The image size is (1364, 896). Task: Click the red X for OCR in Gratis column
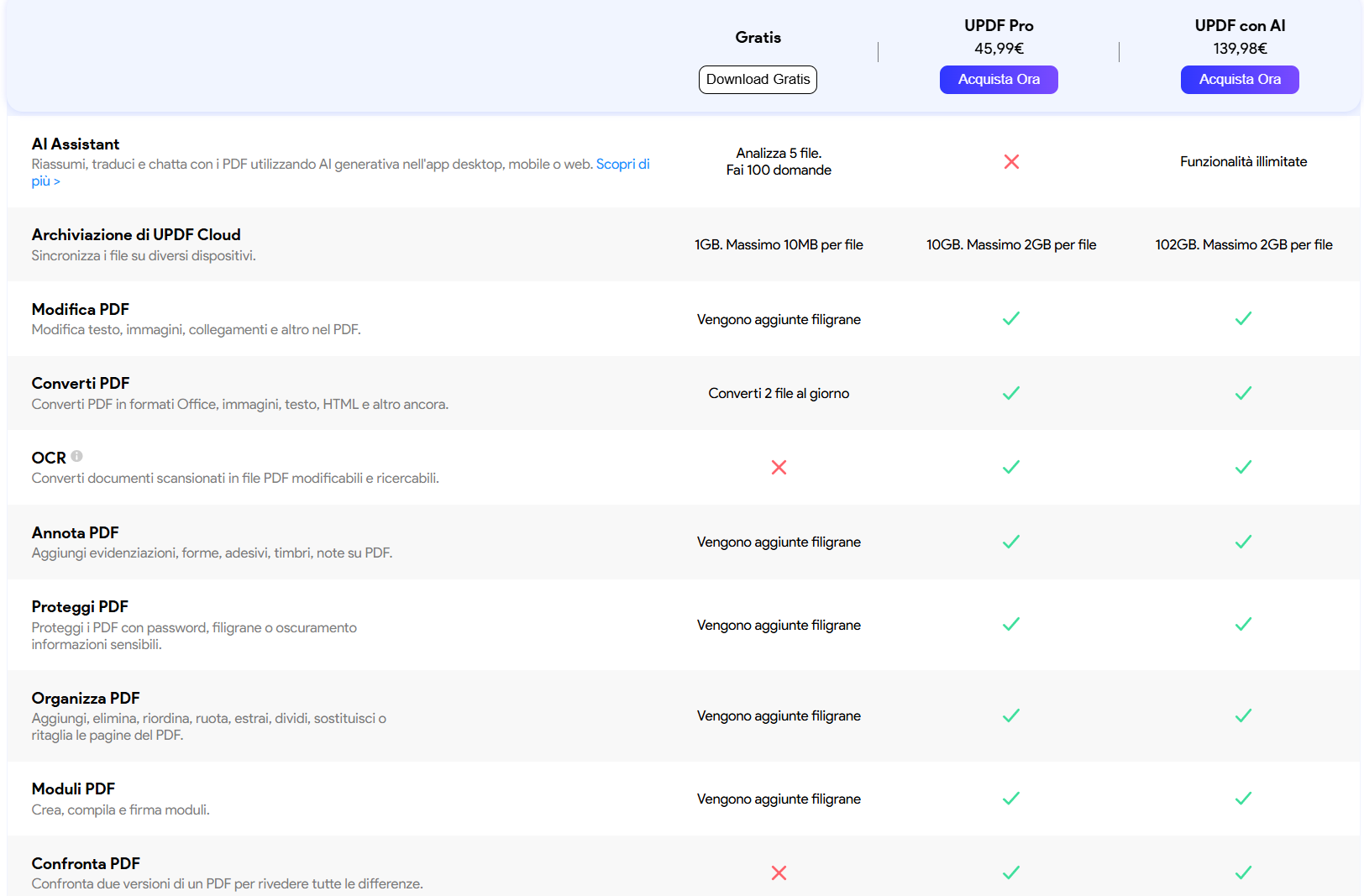tap(779, 467)
